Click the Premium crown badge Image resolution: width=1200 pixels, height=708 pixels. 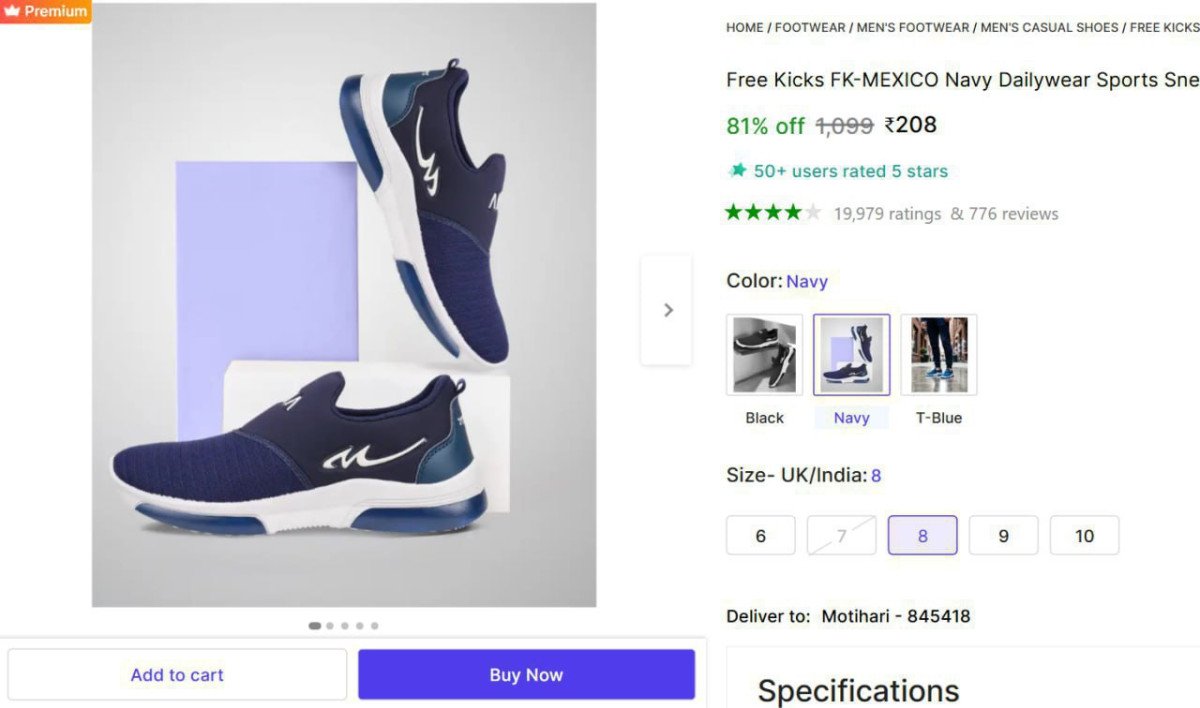tap(45, 11)
